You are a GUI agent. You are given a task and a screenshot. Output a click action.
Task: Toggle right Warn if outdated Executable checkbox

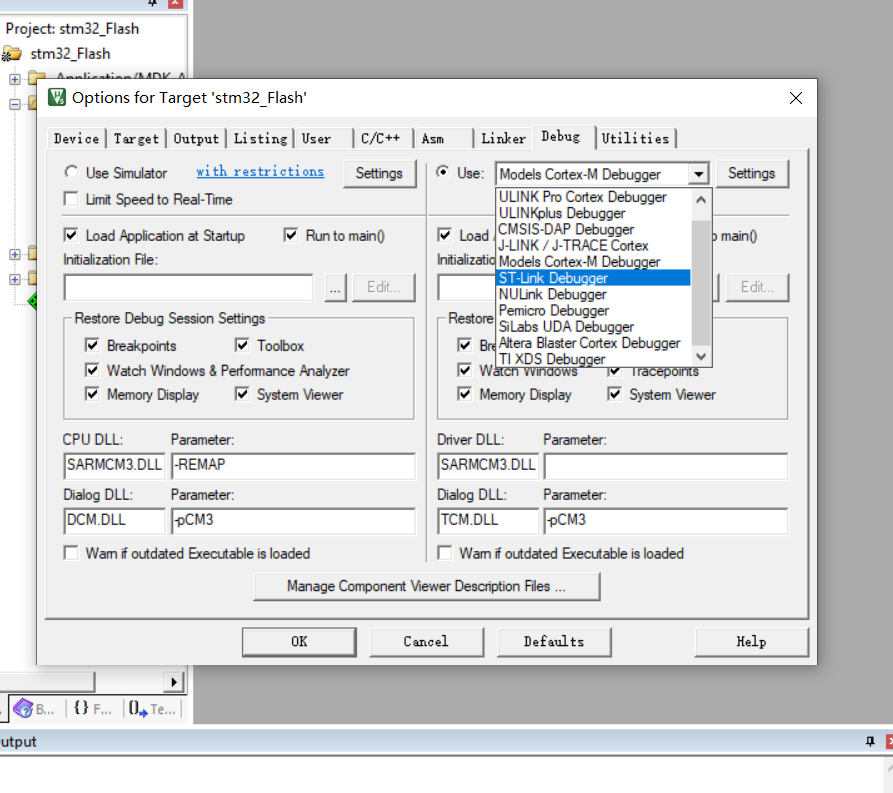click(445, 553)
